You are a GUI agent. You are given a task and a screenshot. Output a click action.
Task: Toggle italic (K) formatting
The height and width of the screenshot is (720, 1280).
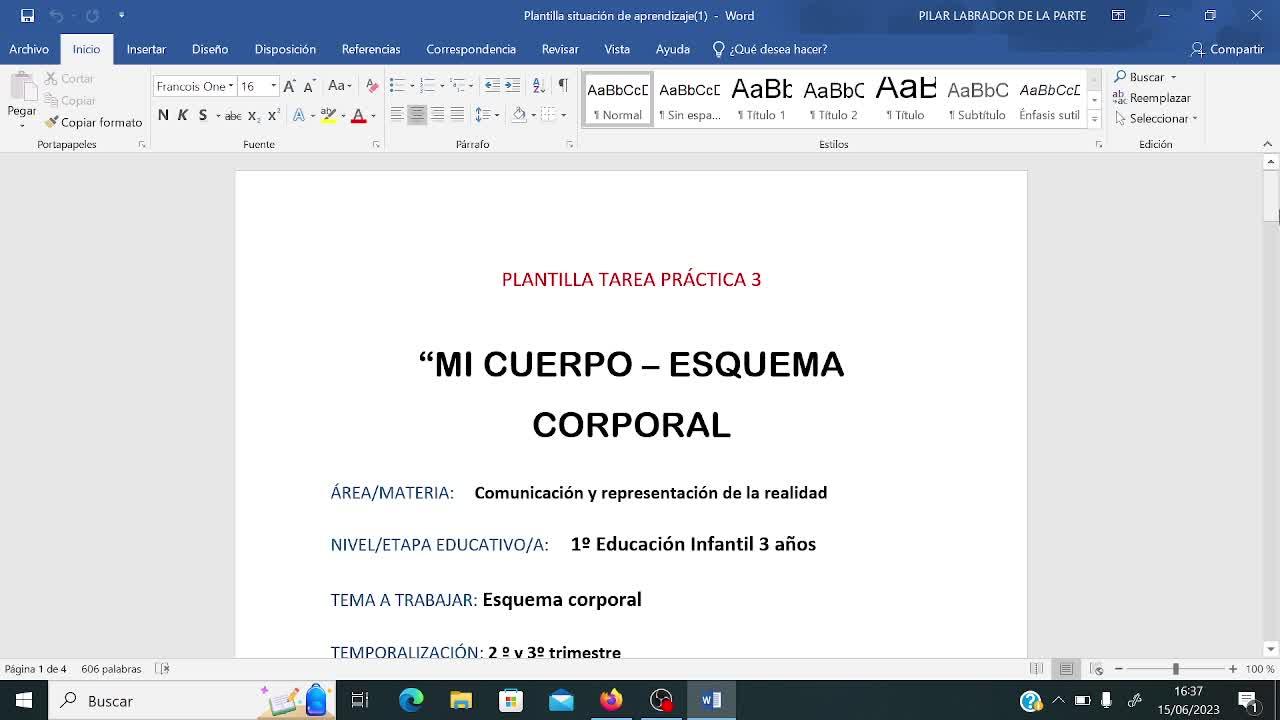tap(183, 115)
